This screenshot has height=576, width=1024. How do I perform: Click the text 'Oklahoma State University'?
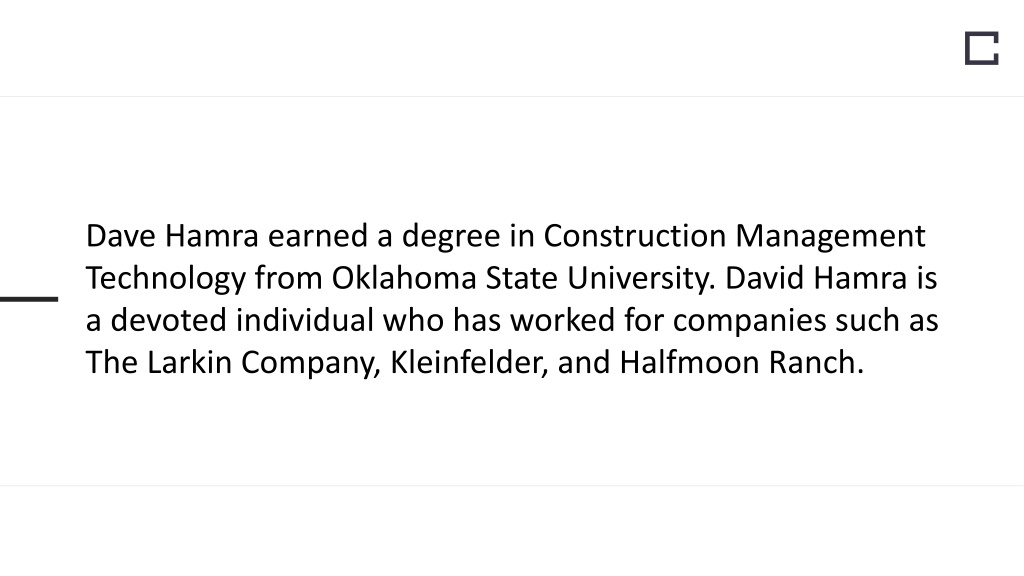pyautogui.click(x=520, y=280)
